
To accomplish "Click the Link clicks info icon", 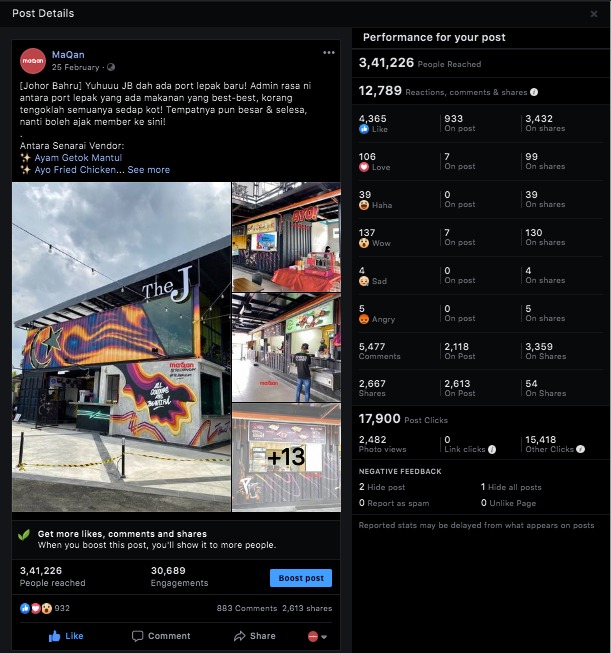I will click(492, 449).
